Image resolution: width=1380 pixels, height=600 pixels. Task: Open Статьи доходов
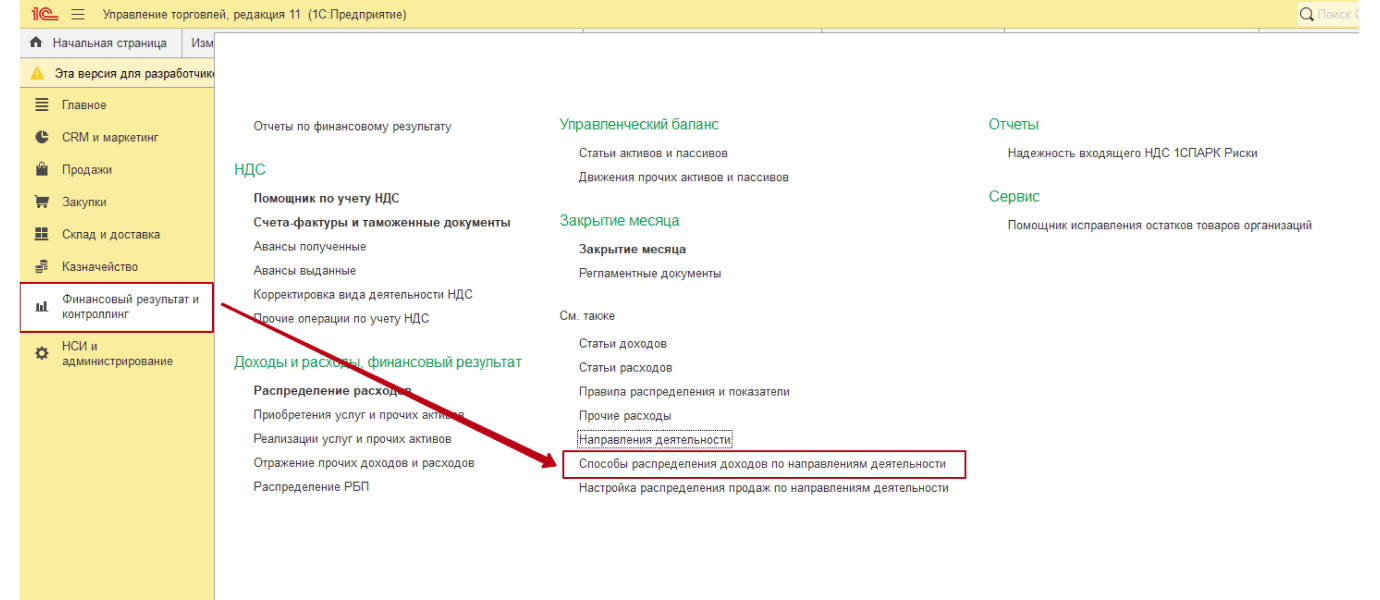[x=623, y=343]
